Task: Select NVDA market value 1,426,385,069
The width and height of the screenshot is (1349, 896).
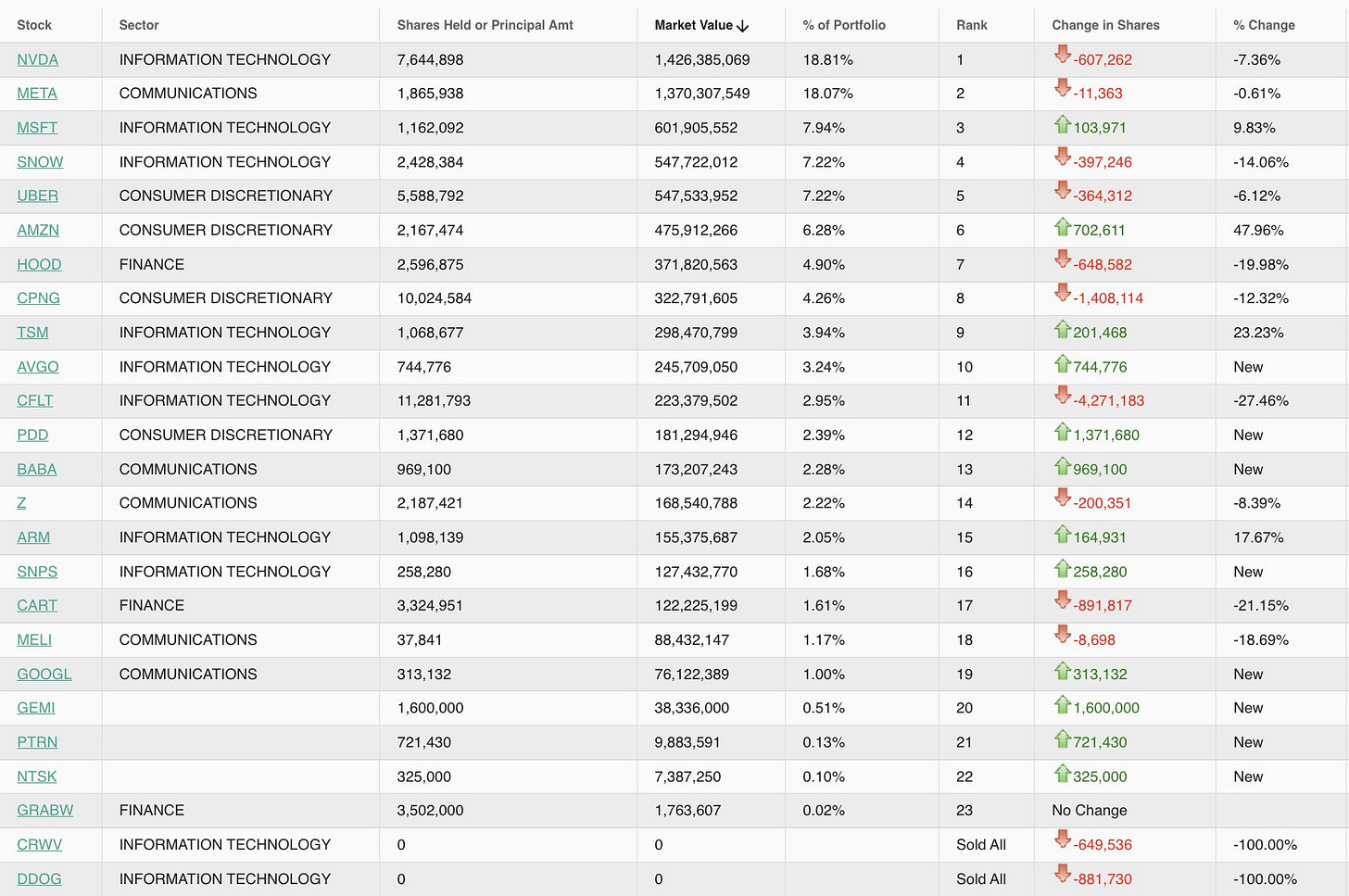Action: point(701,59)
